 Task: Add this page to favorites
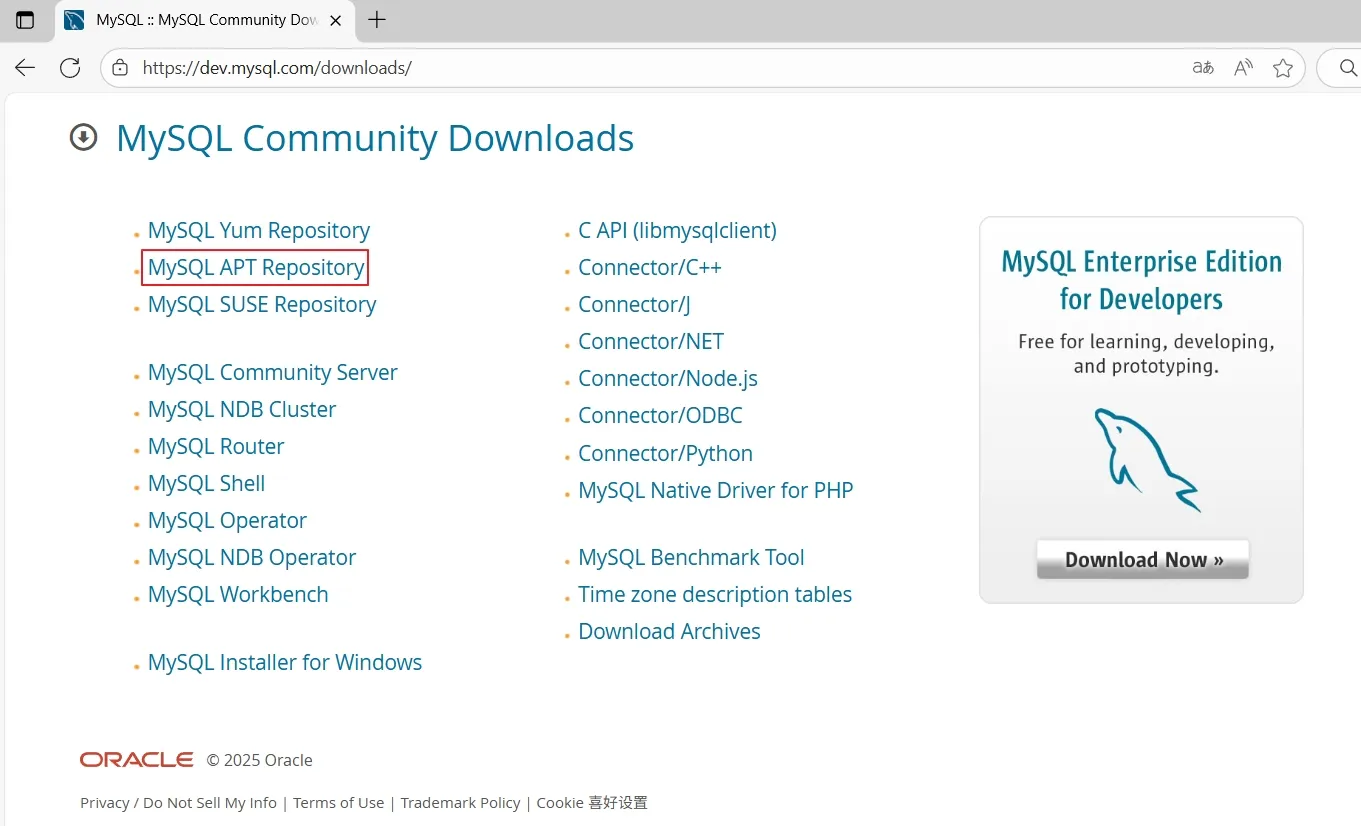pyautogui.click(x=1283, y=68)
